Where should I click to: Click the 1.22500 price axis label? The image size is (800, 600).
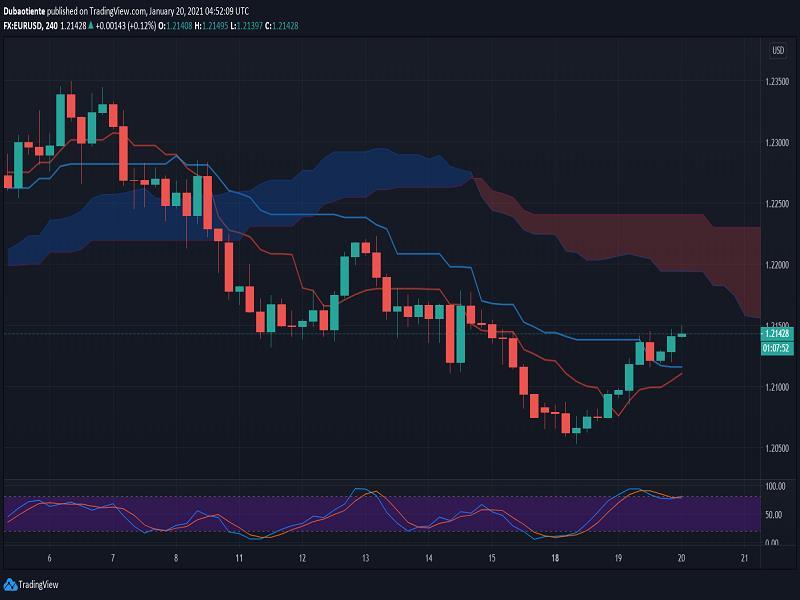point(777,204)
